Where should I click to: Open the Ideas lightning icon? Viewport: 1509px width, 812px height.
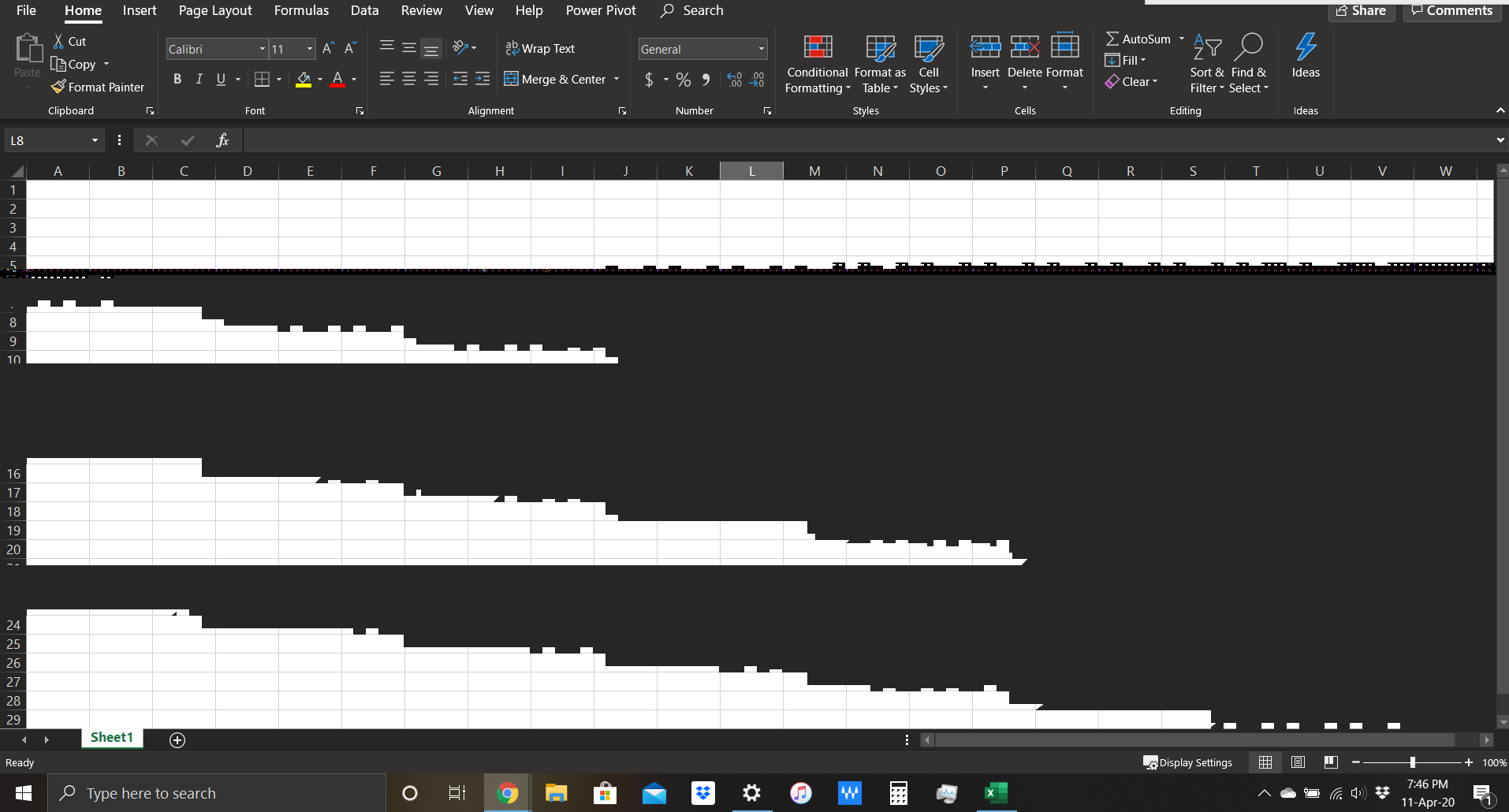(x=1306, y=47)
